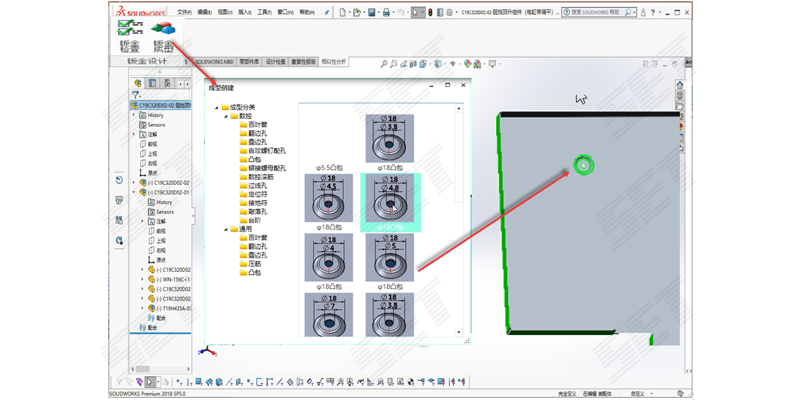Open the Edit Appearance color ball icon

[467, 64]
